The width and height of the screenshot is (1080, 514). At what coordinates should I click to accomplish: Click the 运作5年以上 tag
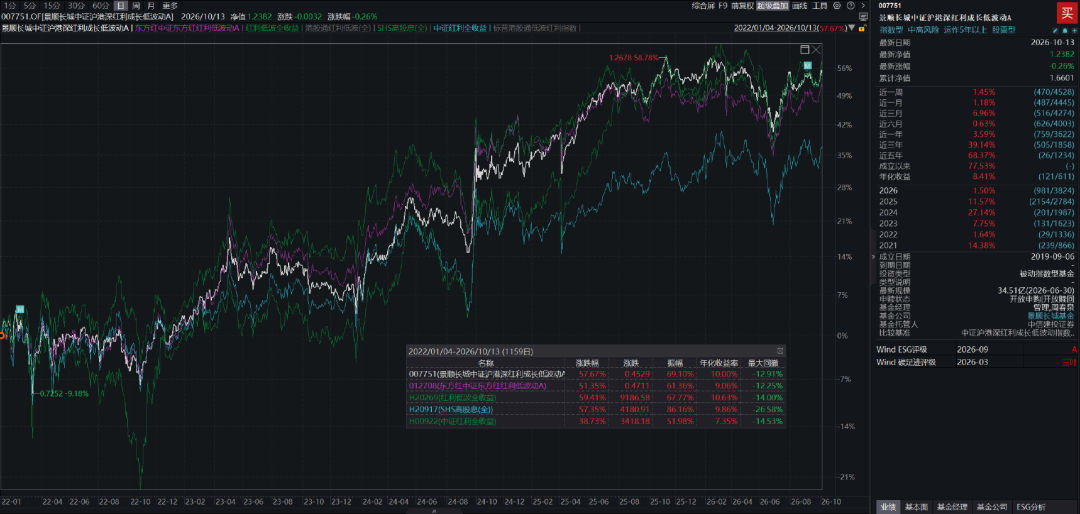[965, 30]
